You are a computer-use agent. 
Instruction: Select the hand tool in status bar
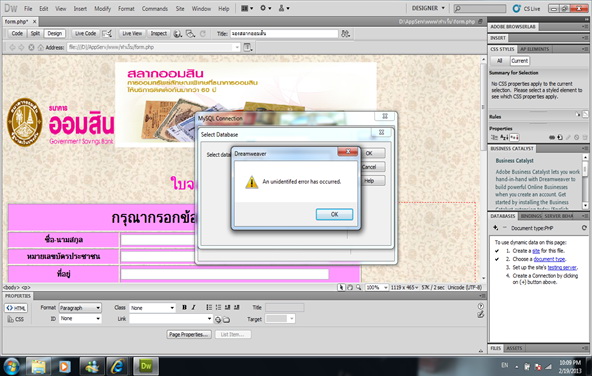point(350,287)
